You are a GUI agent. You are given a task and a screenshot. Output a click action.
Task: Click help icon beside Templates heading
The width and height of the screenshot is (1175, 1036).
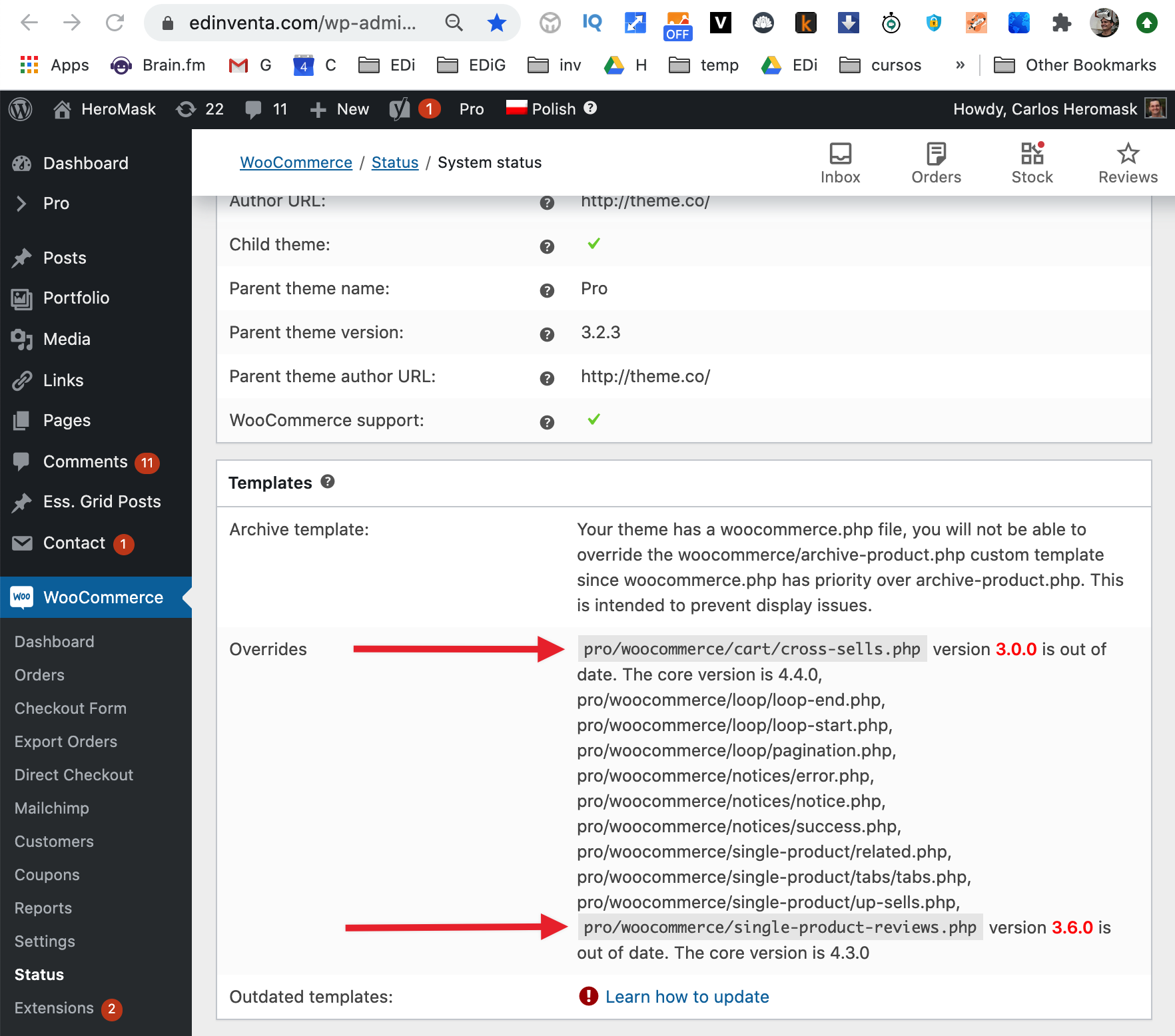[x=328, y=481]
